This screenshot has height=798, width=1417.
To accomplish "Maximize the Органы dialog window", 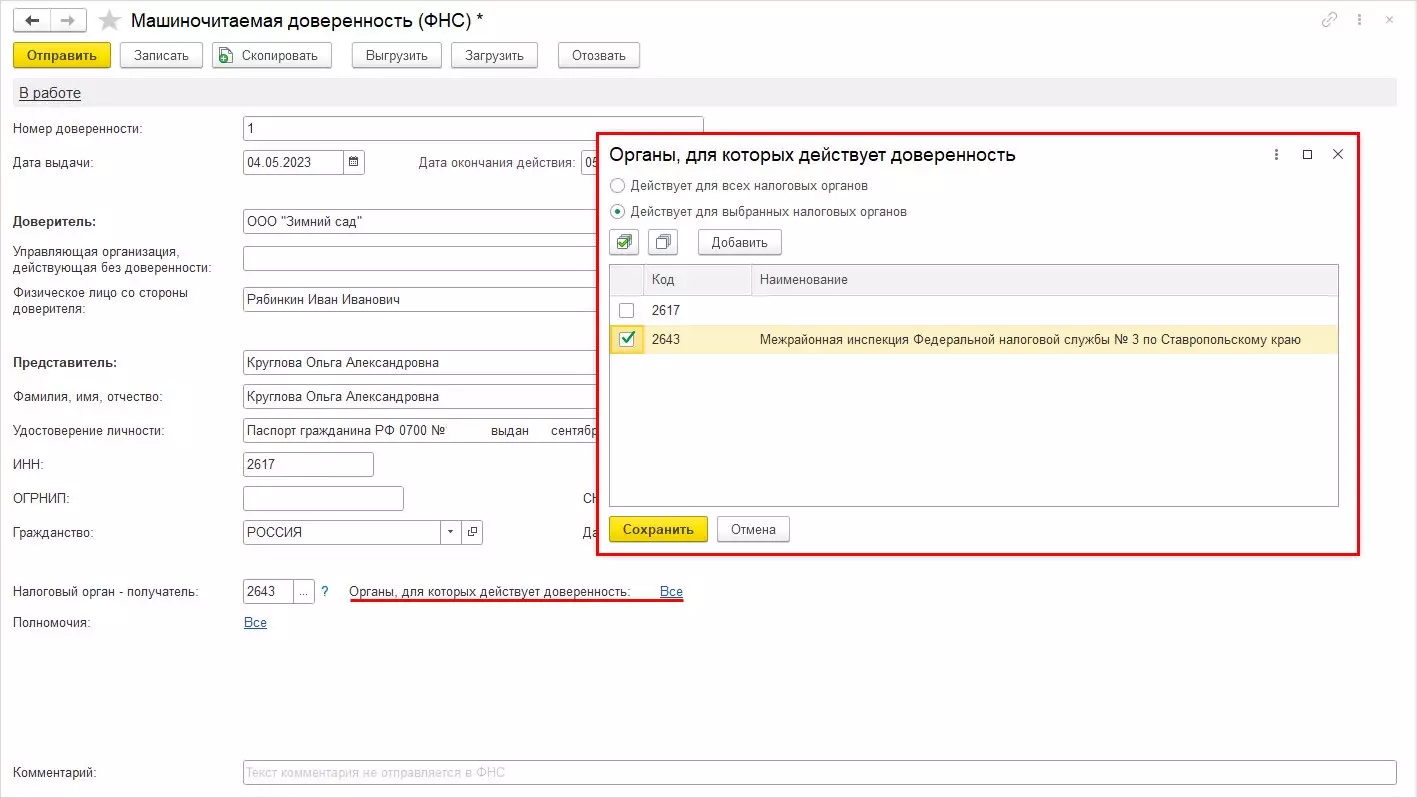I will point(1307,155).
